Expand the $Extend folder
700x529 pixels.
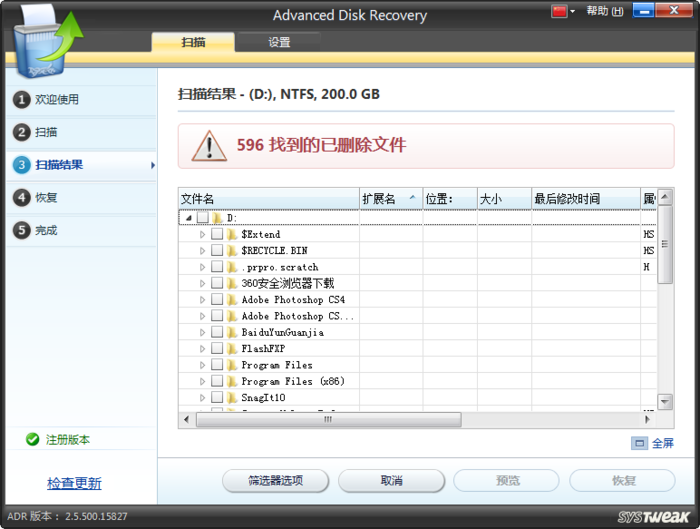pyautogui.click(x=202, y=234)
